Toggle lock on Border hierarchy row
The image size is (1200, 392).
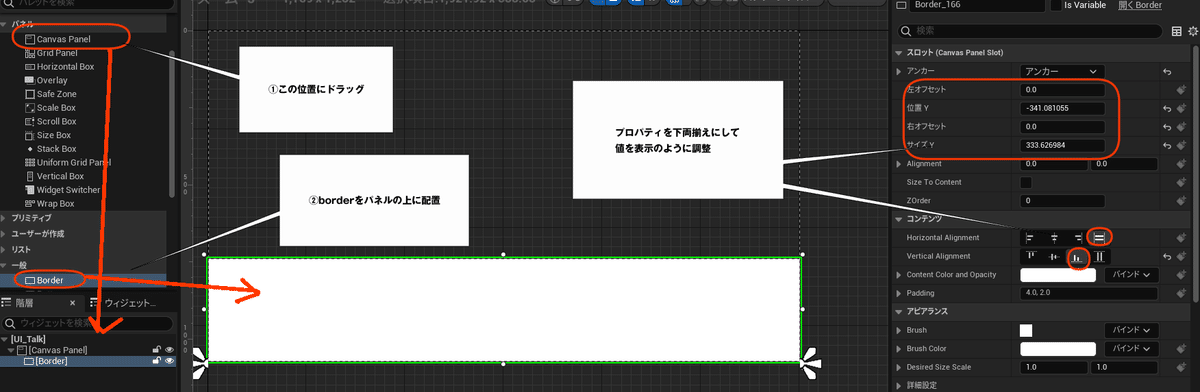(x=156, y=361)
